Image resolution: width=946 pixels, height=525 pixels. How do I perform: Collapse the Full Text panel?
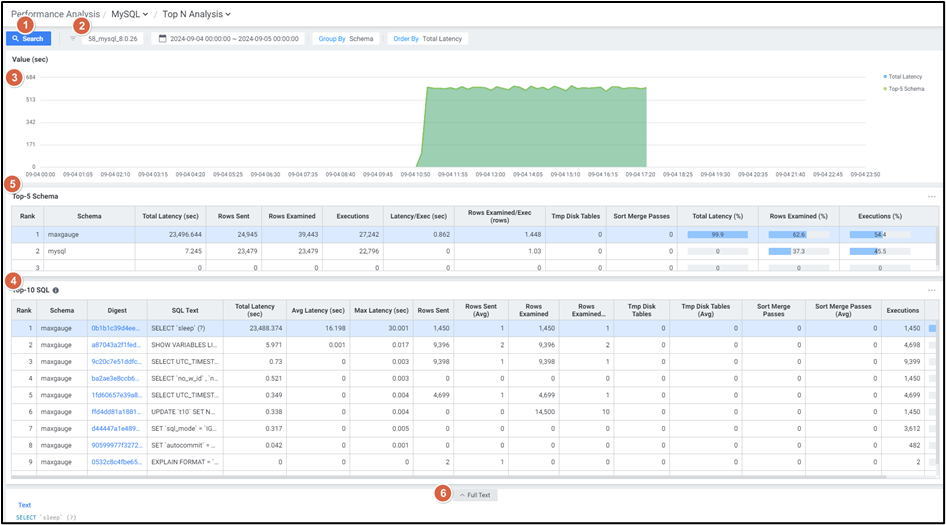[x=474, y=495]
